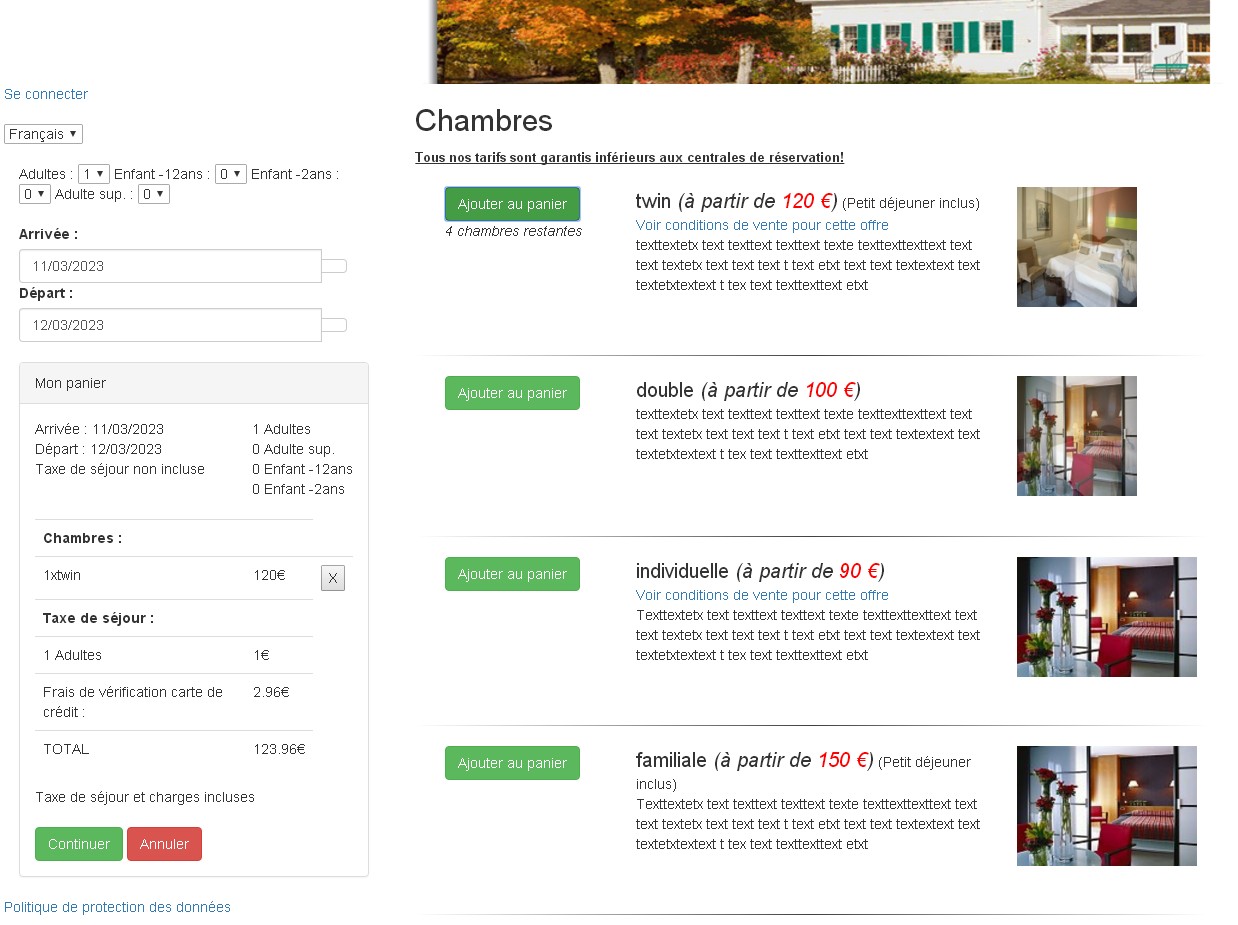The image size is (1238, 925).
Task: Click Continuer to proceed with booking
Action: tap(79, 844)
